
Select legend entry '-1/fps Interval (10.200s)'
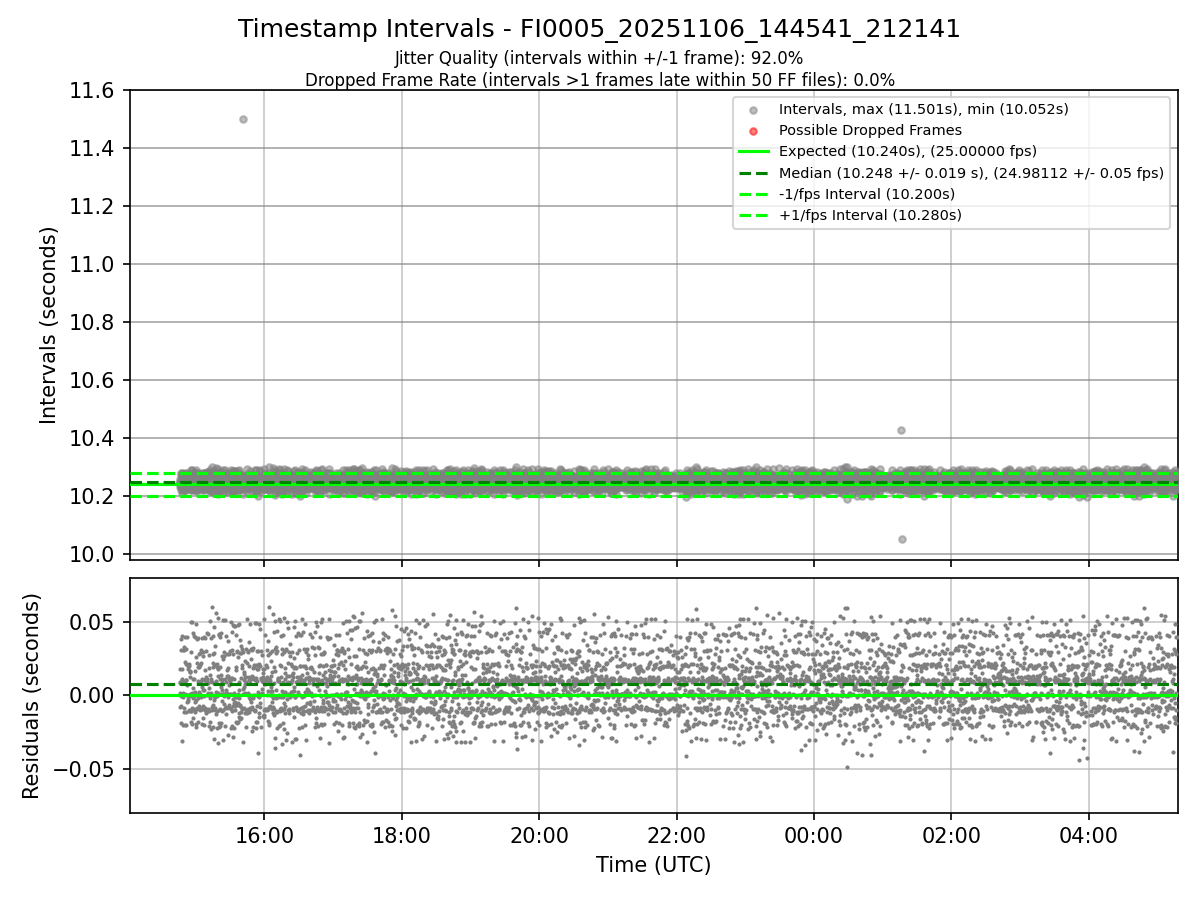pyautogui.click(x=867, y=193)
